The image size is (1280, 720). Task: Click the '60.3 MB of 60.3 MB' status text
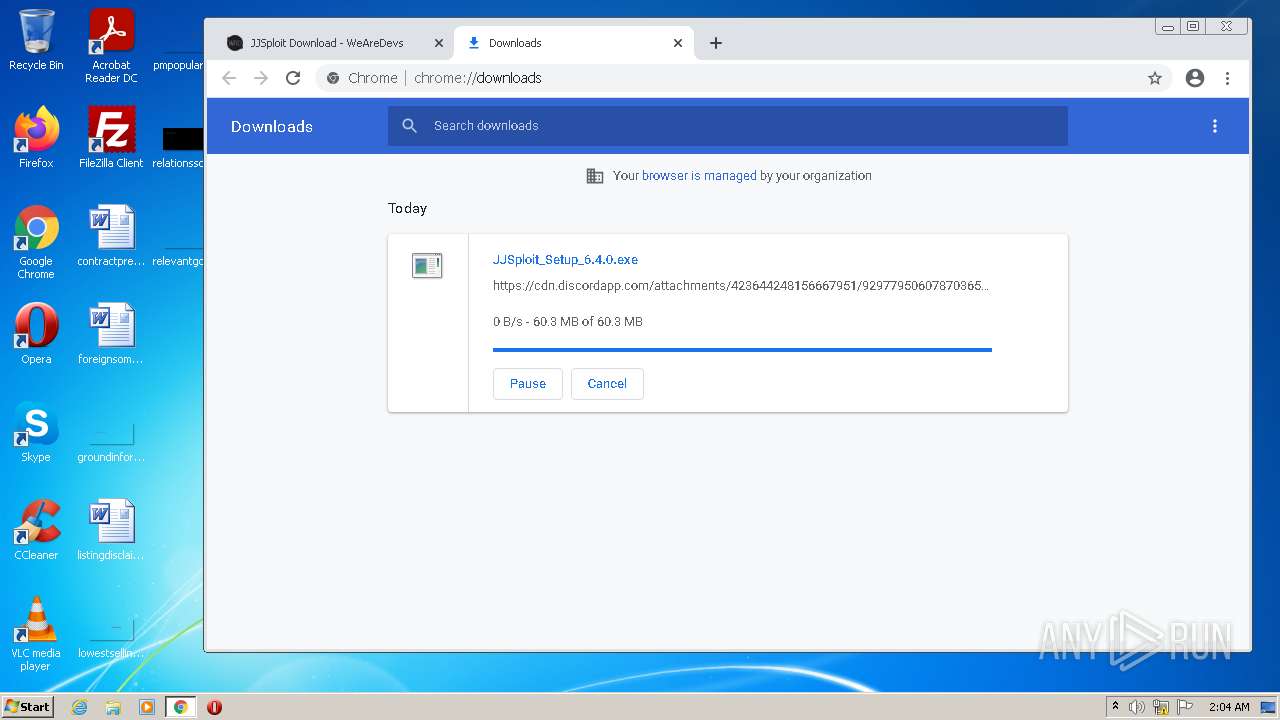pos(587,322)
